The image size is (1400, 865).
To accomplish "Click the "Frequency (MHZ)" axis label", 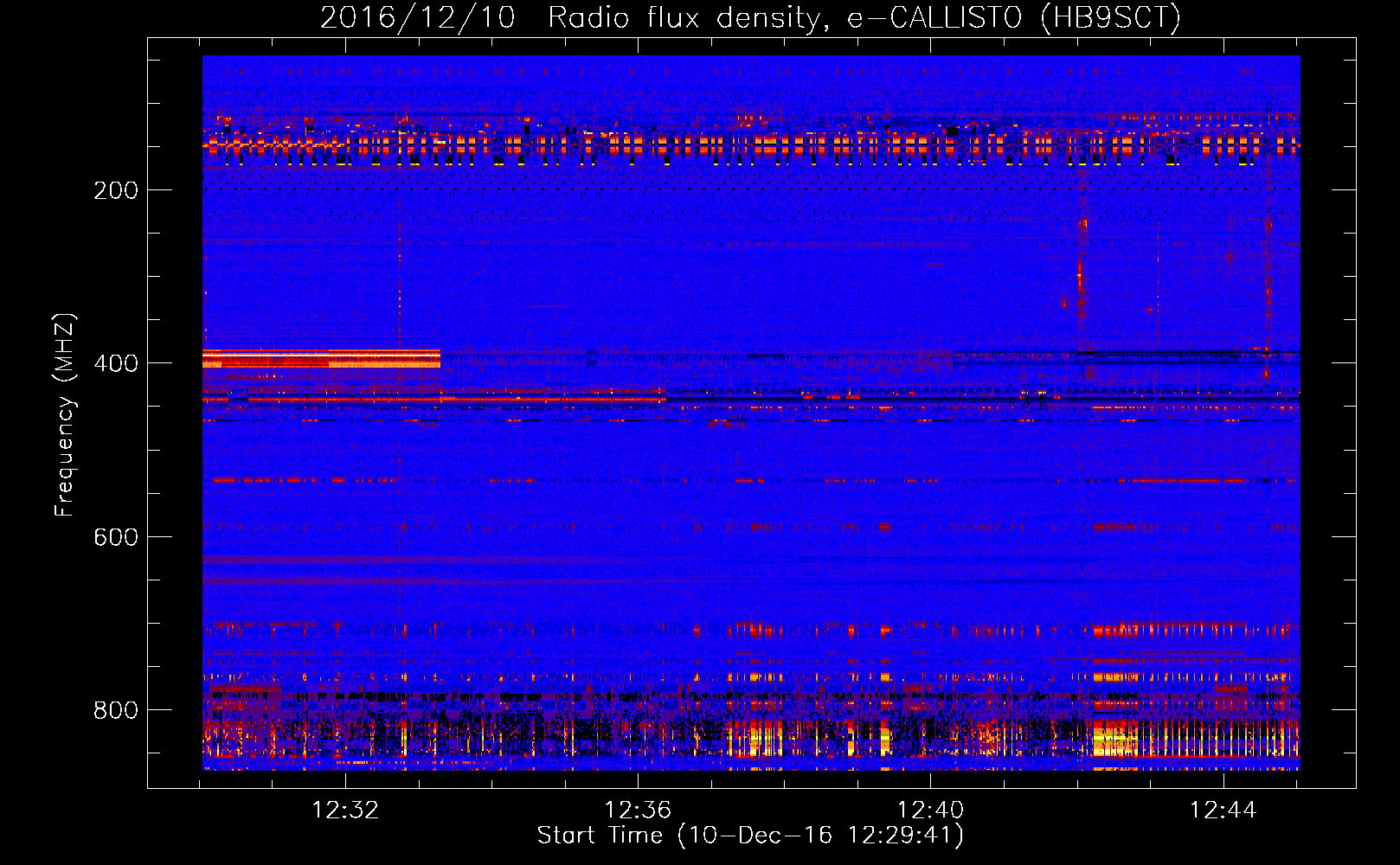I will (64, 414).
